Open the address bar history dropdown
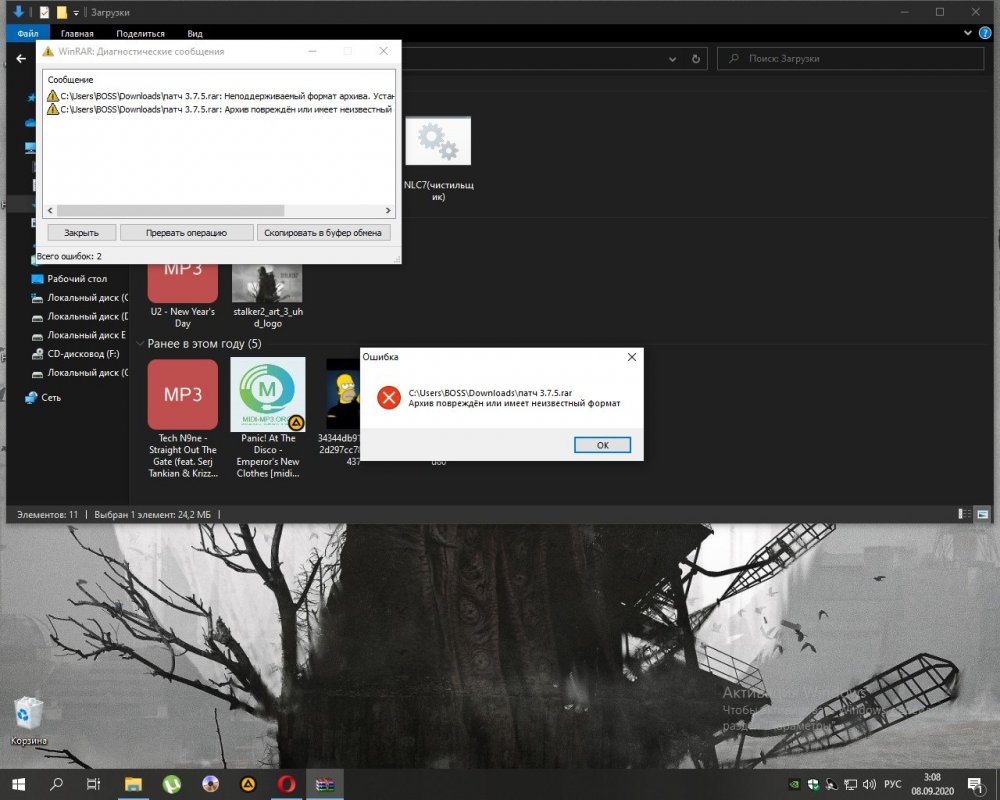Viewport: 1000px width, 800px height. (673, 59)
